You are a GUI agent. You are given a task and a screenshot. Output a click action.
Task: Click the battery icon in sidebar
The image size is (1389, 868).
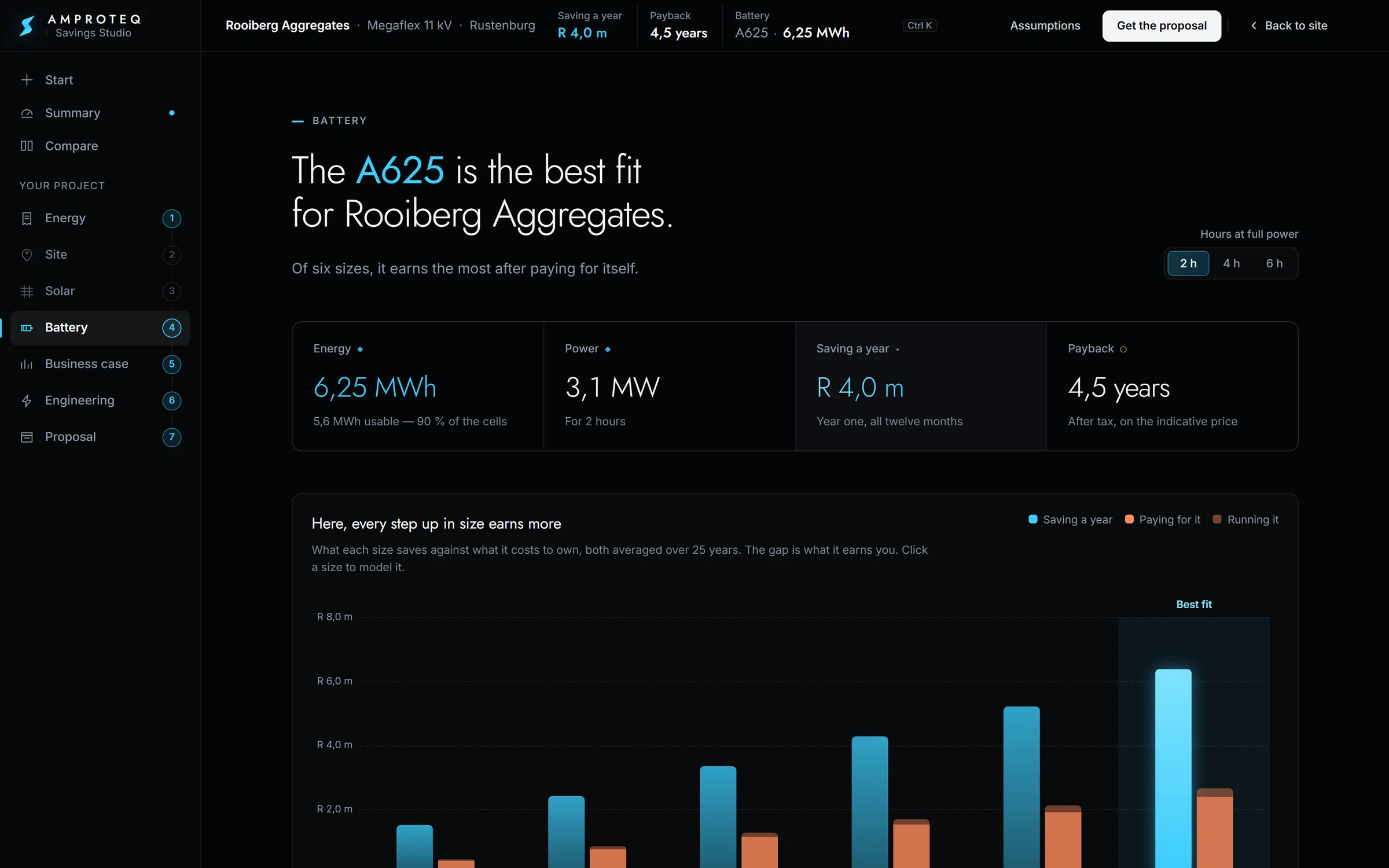point(27,328)
